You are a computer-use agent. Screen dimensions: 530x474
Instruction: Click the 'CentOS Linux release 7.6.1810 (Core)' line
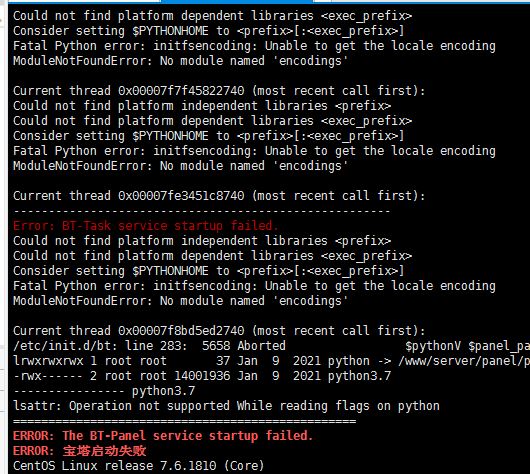(139, 466)
